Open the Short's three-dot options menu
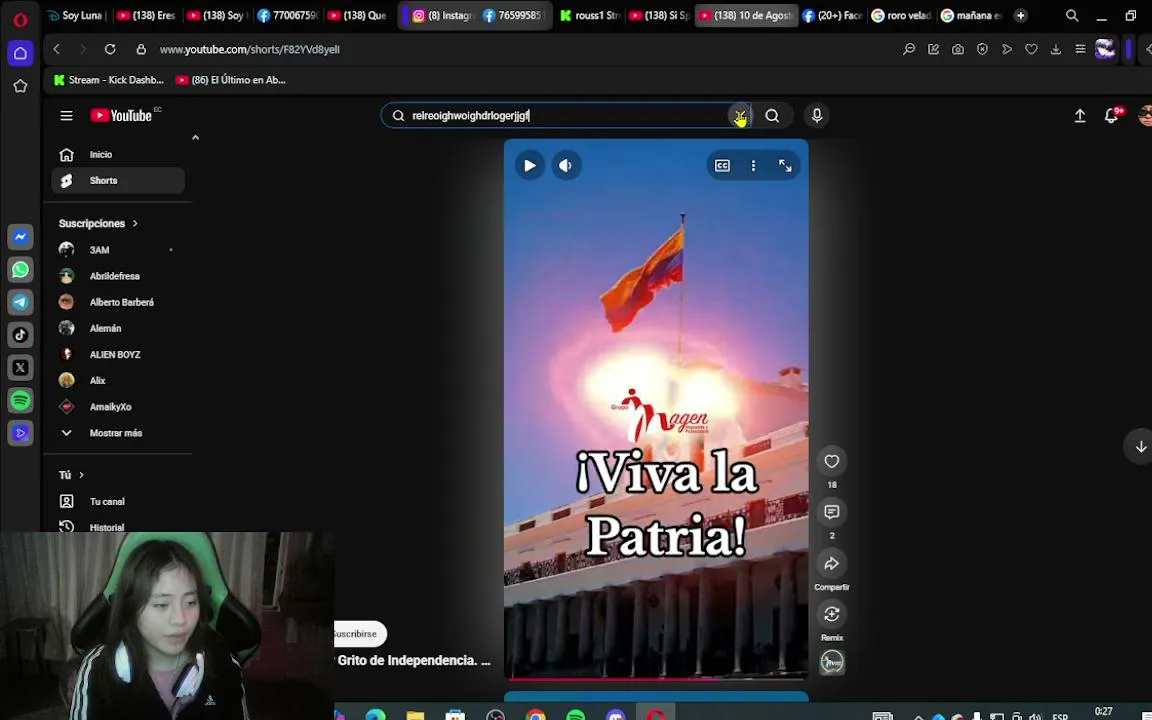1152x720 pixels. pyautogui.click(x=753, y=166)
